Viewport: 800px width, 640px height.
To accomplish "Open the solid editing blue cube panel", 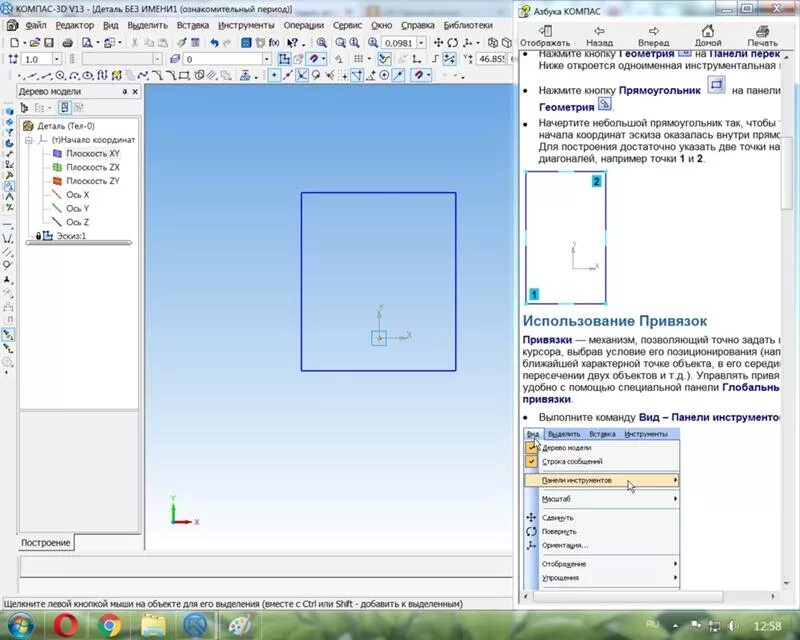I will pyautogui.click(x=9, y=111).
